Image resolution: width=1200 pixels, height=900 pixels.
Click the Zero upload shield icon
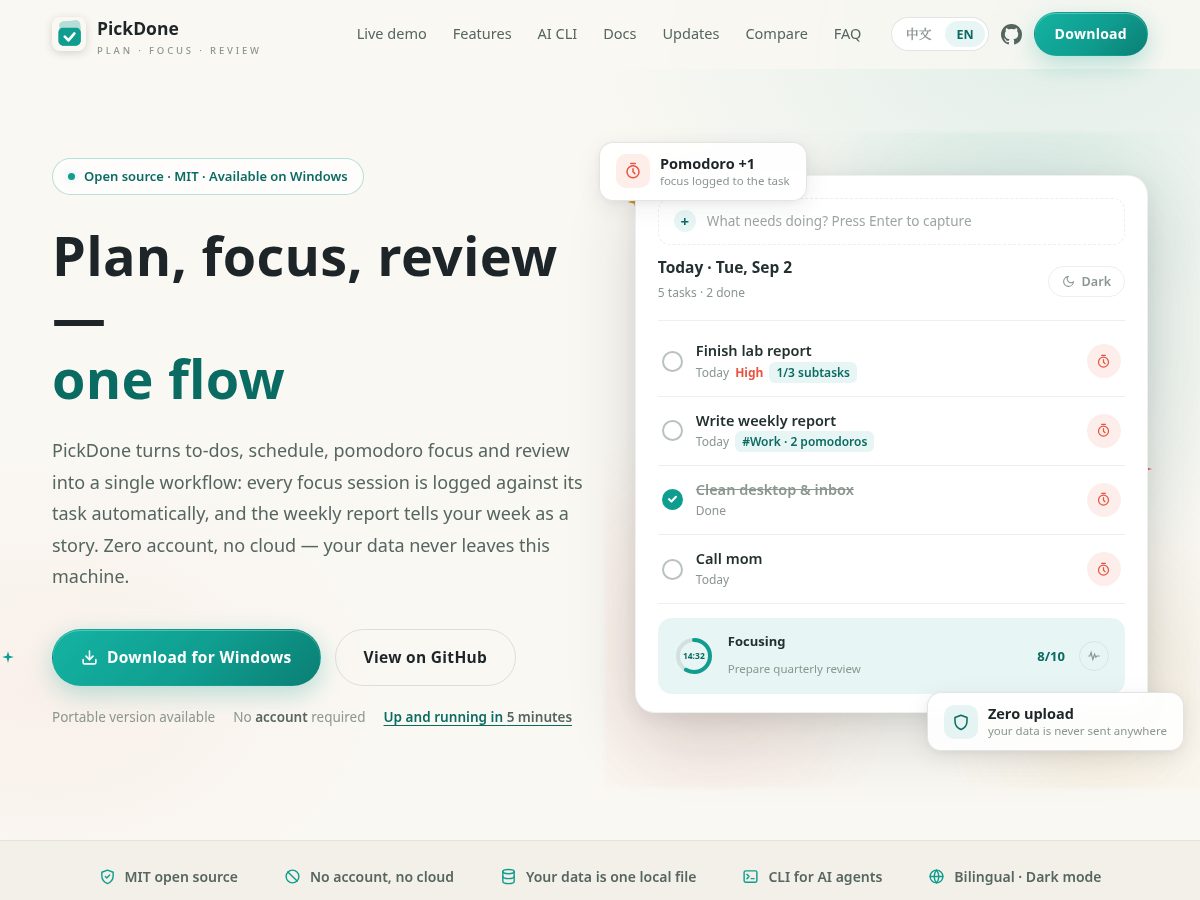(x=961, y=722)
